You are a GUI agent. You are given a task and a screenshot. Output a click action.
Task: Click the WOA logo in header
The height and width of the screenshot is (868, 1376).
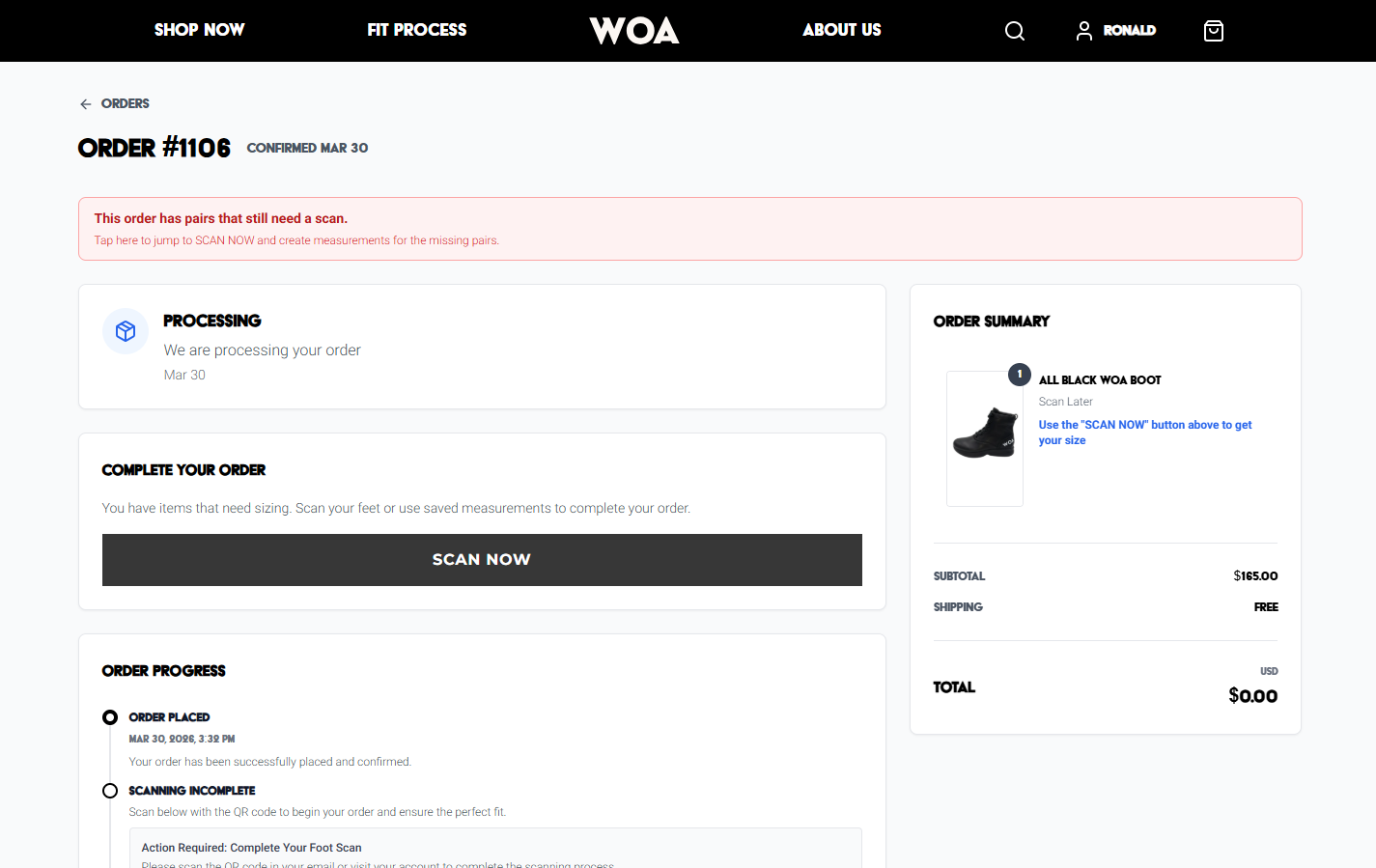tap(634, 31)
